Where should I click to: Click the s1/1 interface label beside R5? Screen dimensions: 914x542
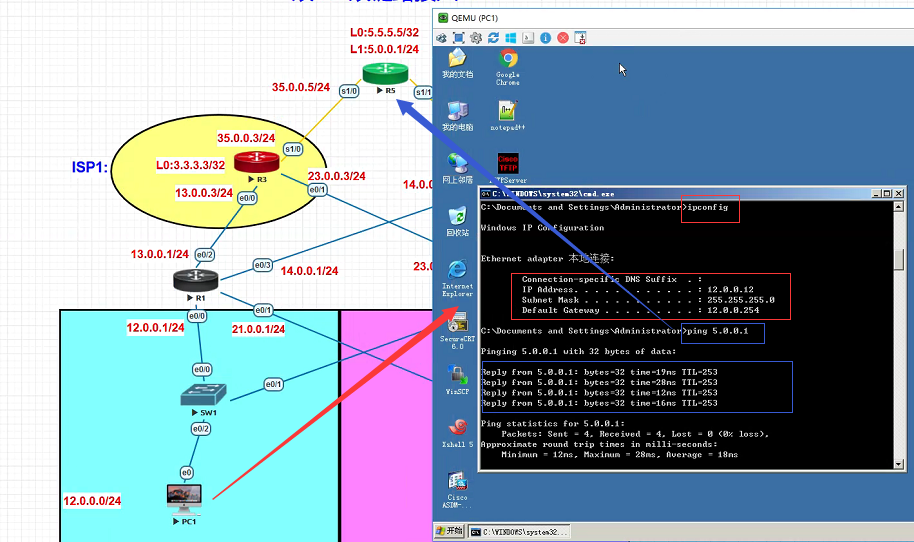click(x=423, y=92)
